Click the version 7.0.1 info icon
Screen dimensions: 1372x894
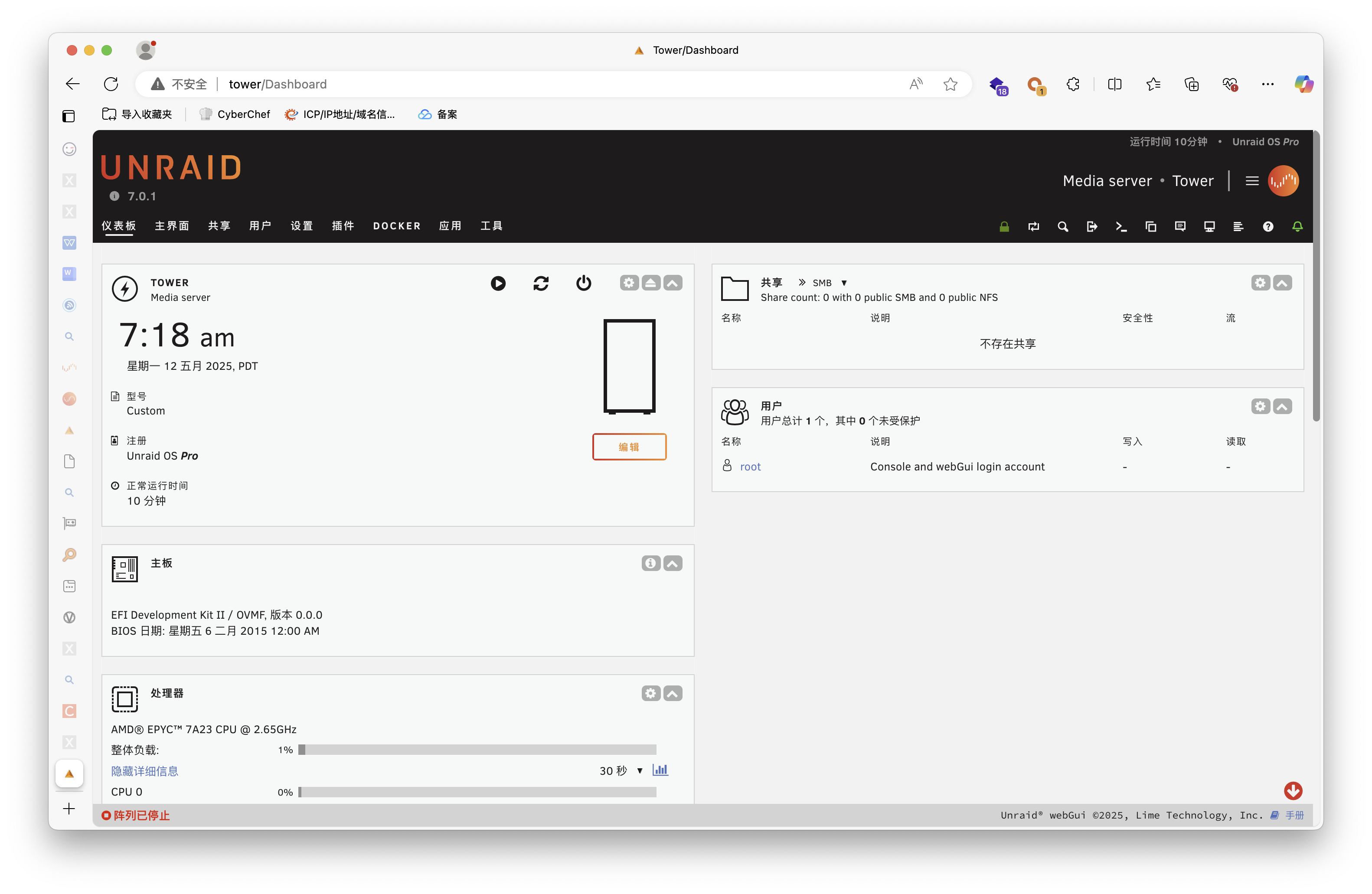click(114, 196)
